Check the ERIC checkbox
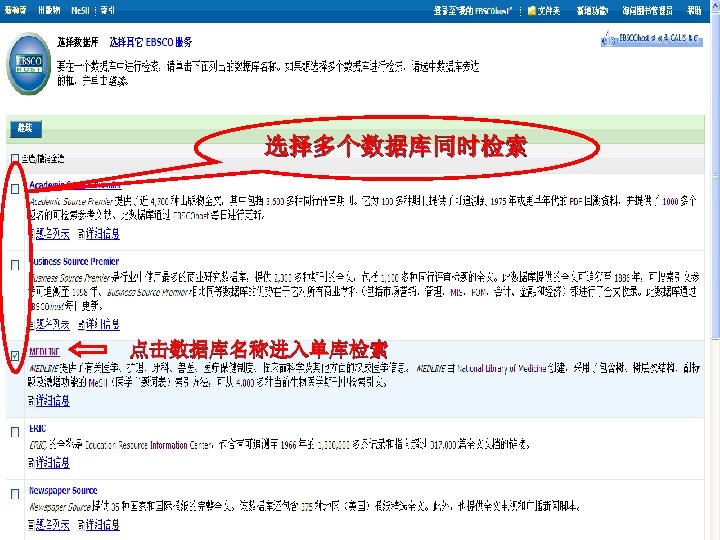The width and height of the screenshot is (720, 540). [15, 432]
